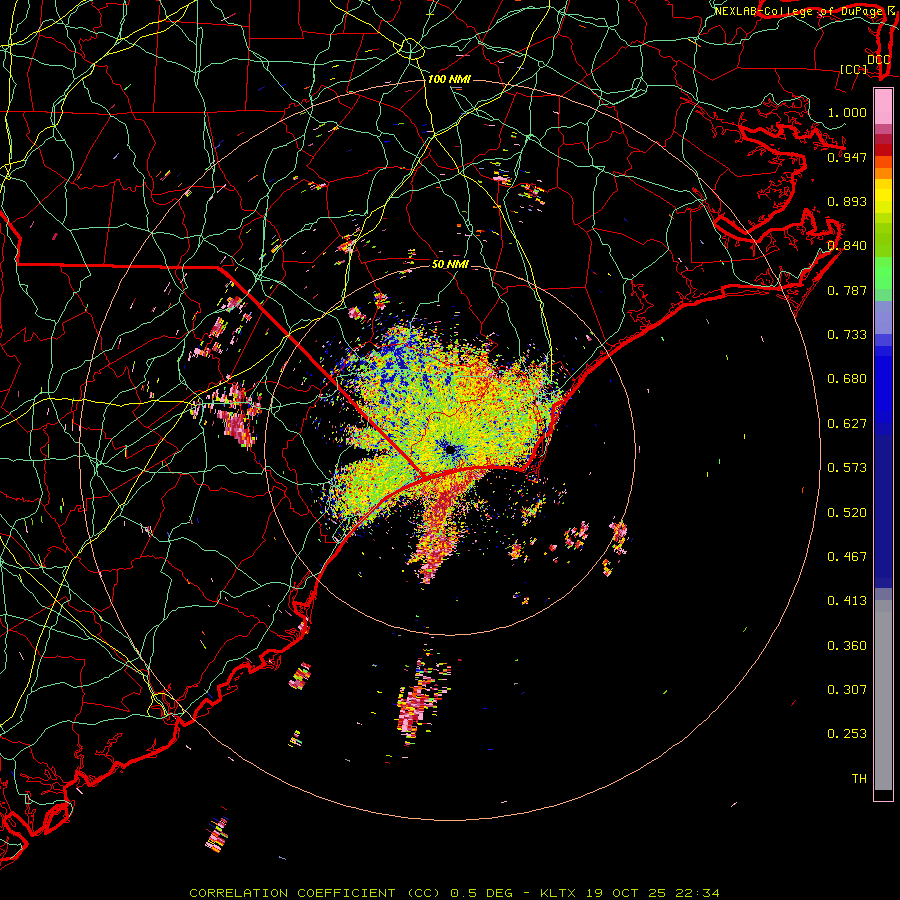
Task: Click the 1.000 scale value
Action: tap(847, 112)
